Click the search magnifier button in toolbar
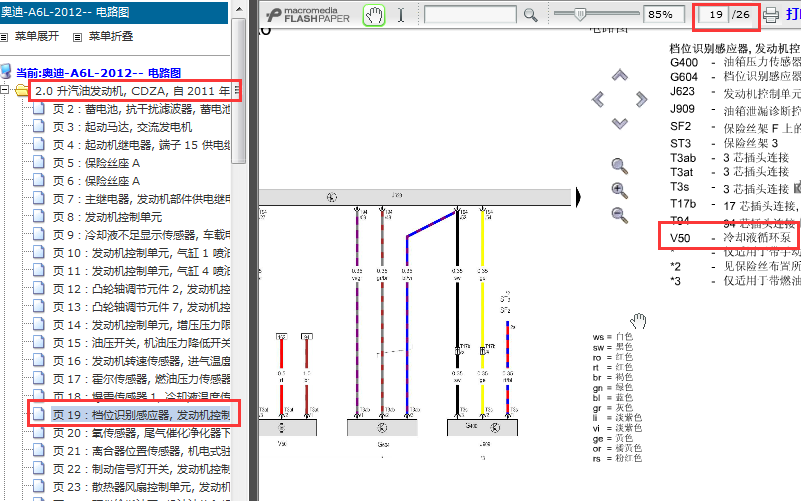Viewport: 801px width, 501px height. pyautogui.click(x=530, y=15)
